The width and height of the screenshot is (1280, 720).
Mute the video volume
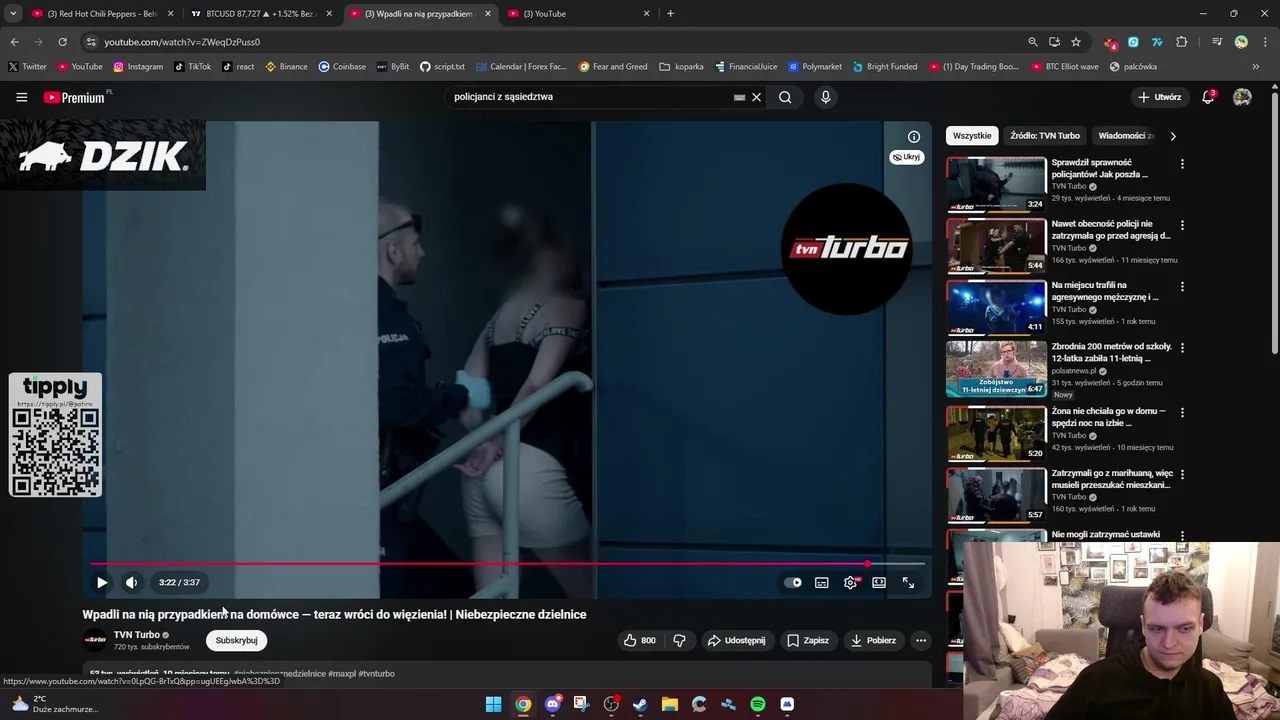(x=131, y=582)
